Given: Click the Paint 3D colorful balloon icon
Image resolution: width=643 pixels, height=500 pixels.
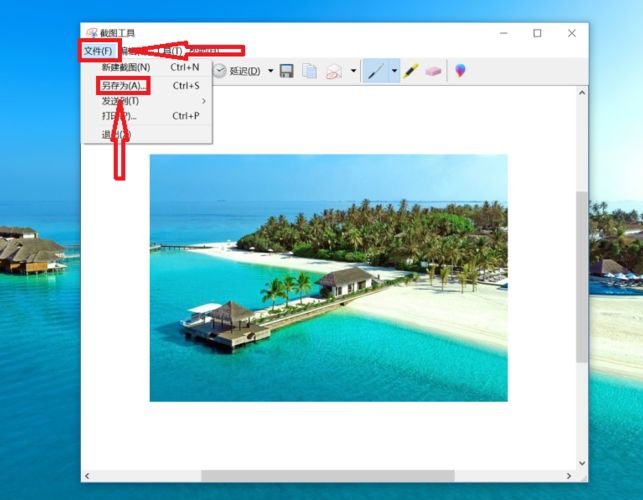Looking at the screenshot, I should point(460,71).
